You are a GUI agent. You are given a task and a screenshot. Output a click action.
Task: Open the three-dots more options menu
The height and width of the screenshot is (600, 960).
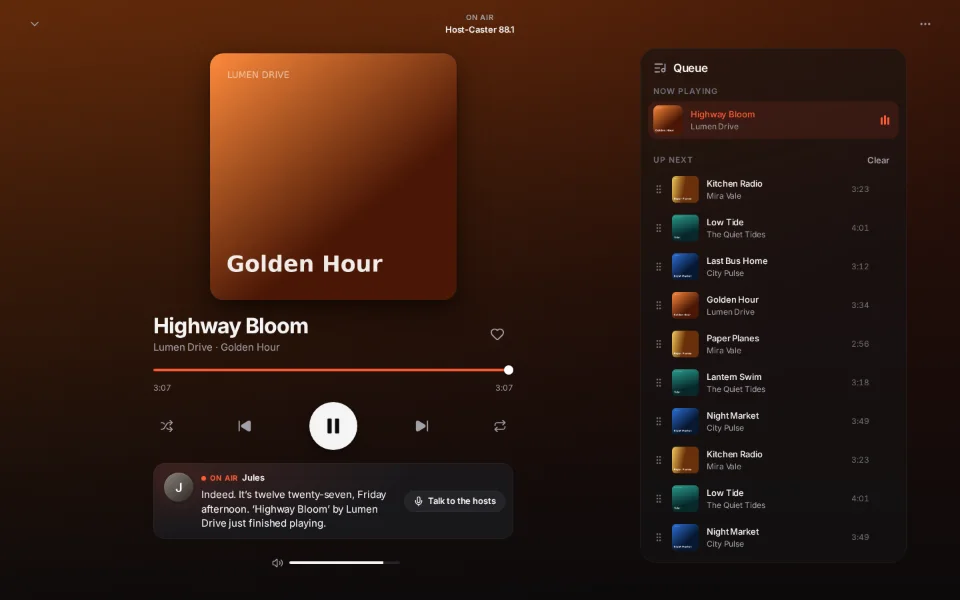[x=925, y=24]
